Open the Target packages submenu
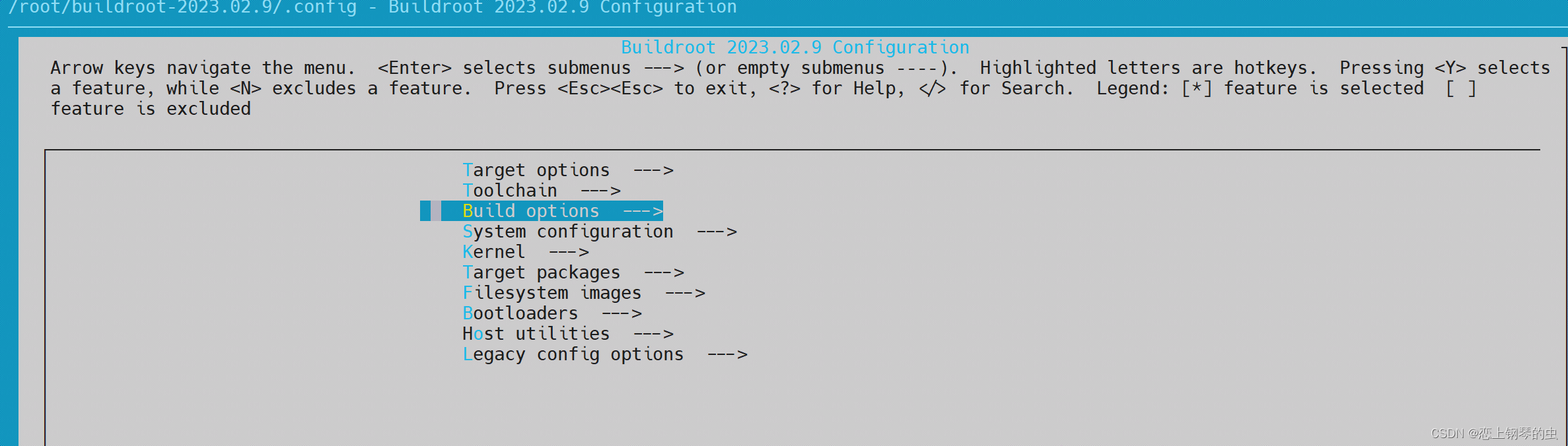The image size is (1568, 446). 542,272
